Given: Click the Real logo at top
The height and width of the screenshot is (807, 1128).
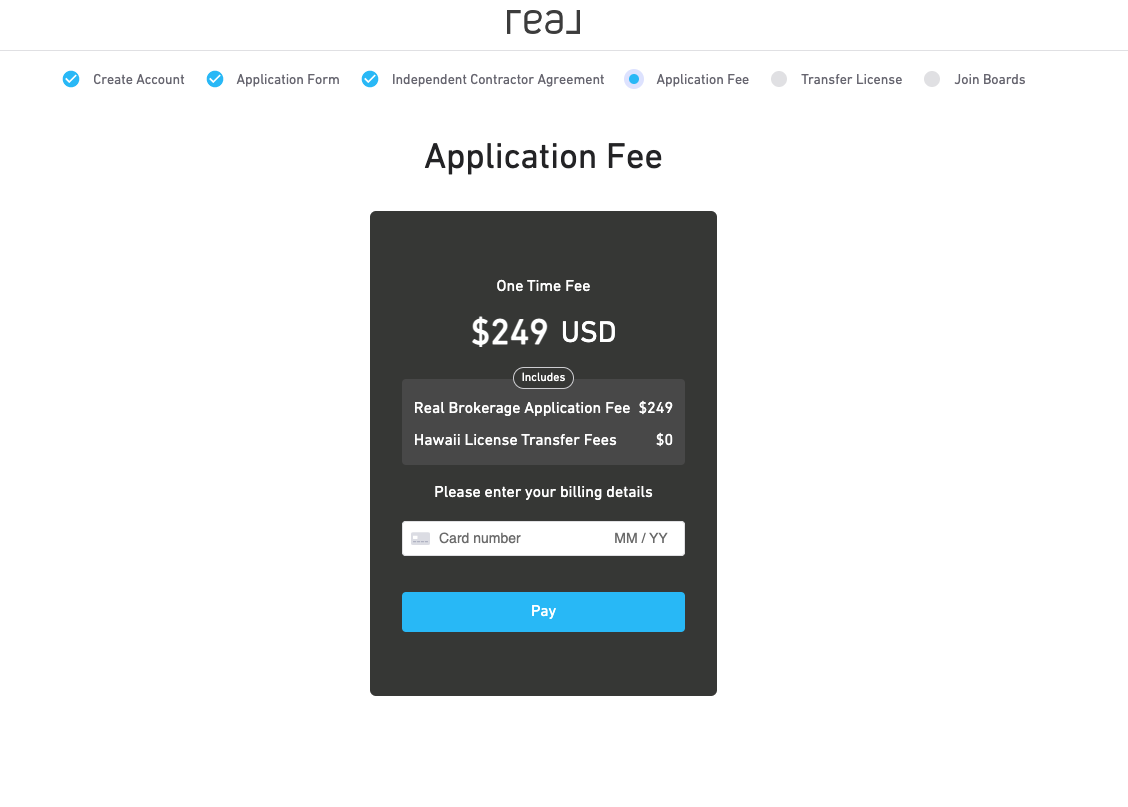Looking at the screenshot, I should click(543, 22).
